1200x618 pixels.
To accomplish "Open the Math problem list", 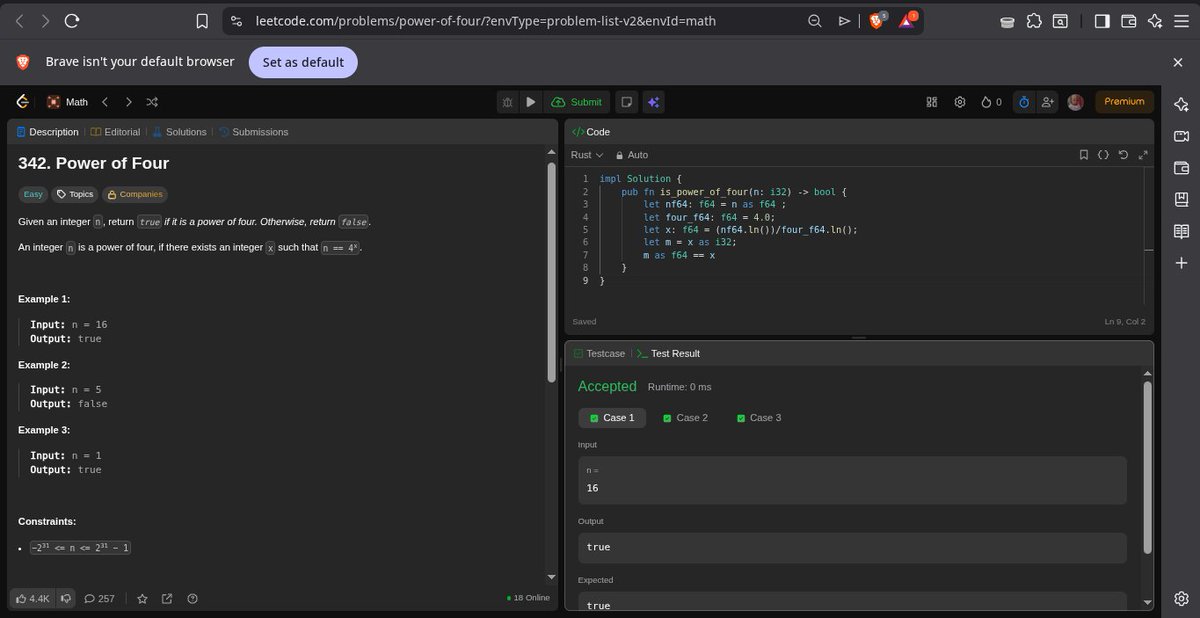I will pyautogui.click(x=67, y=102).
